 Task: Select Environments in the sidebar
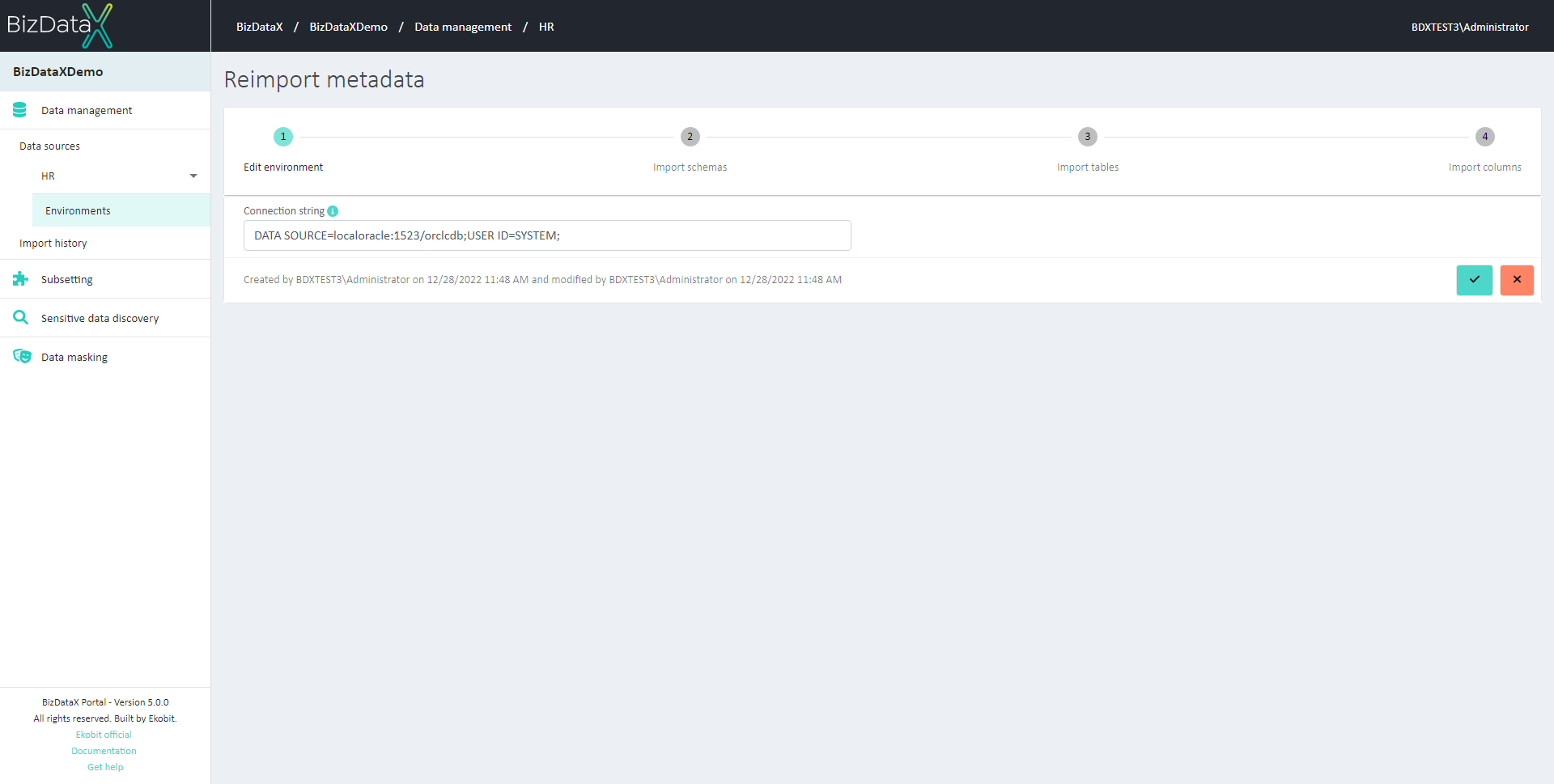tap(121, 210)
